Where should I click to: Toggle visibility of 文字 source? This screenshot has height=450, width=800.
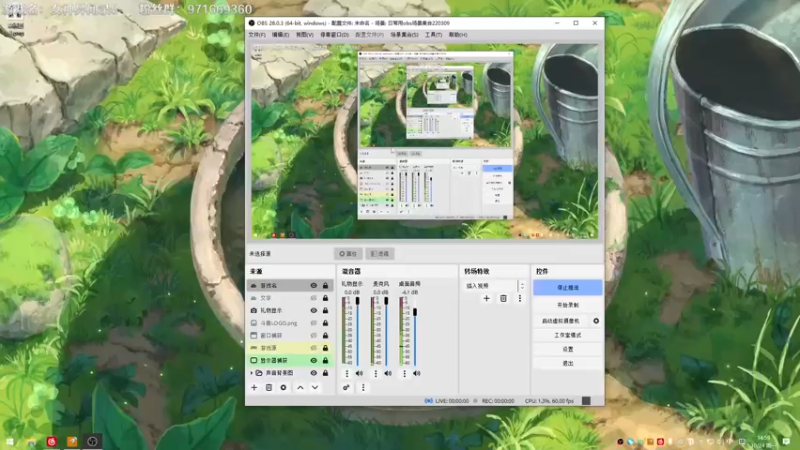click(313, 298)
